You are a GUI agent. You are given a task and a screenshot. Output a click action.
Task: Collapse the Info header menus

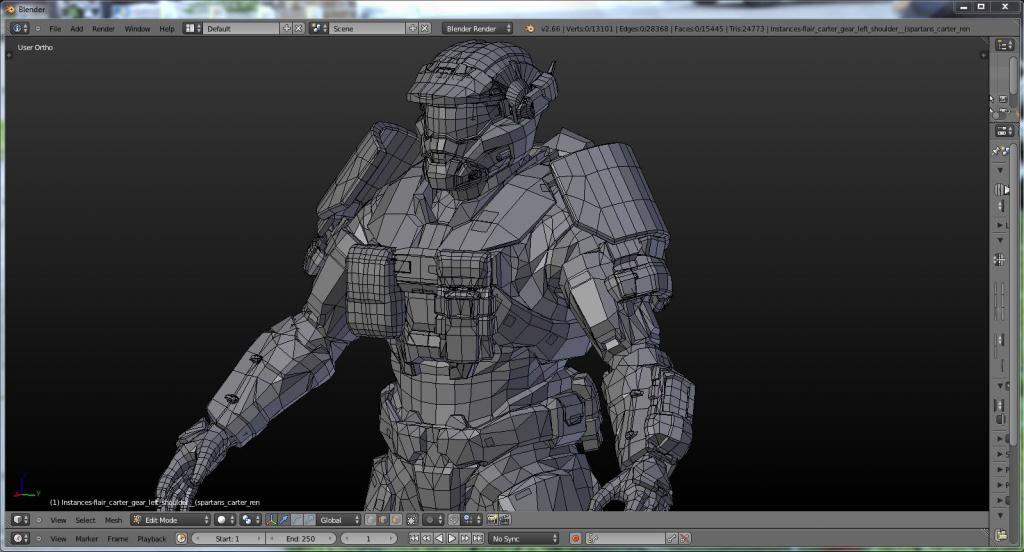pos(38,28)
